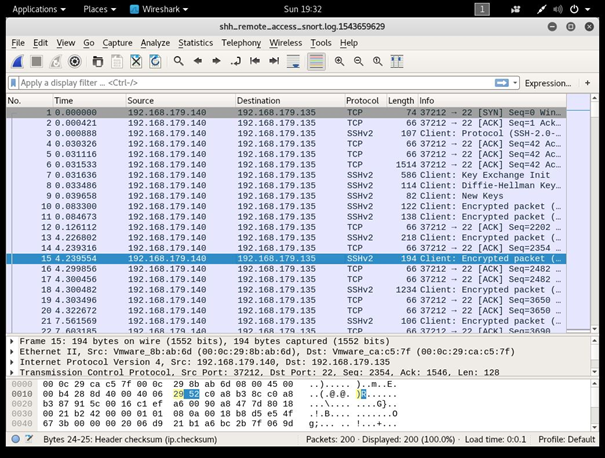Add a display filter button plus
Screen dimensions: 605x458
[x=588, y=83]
